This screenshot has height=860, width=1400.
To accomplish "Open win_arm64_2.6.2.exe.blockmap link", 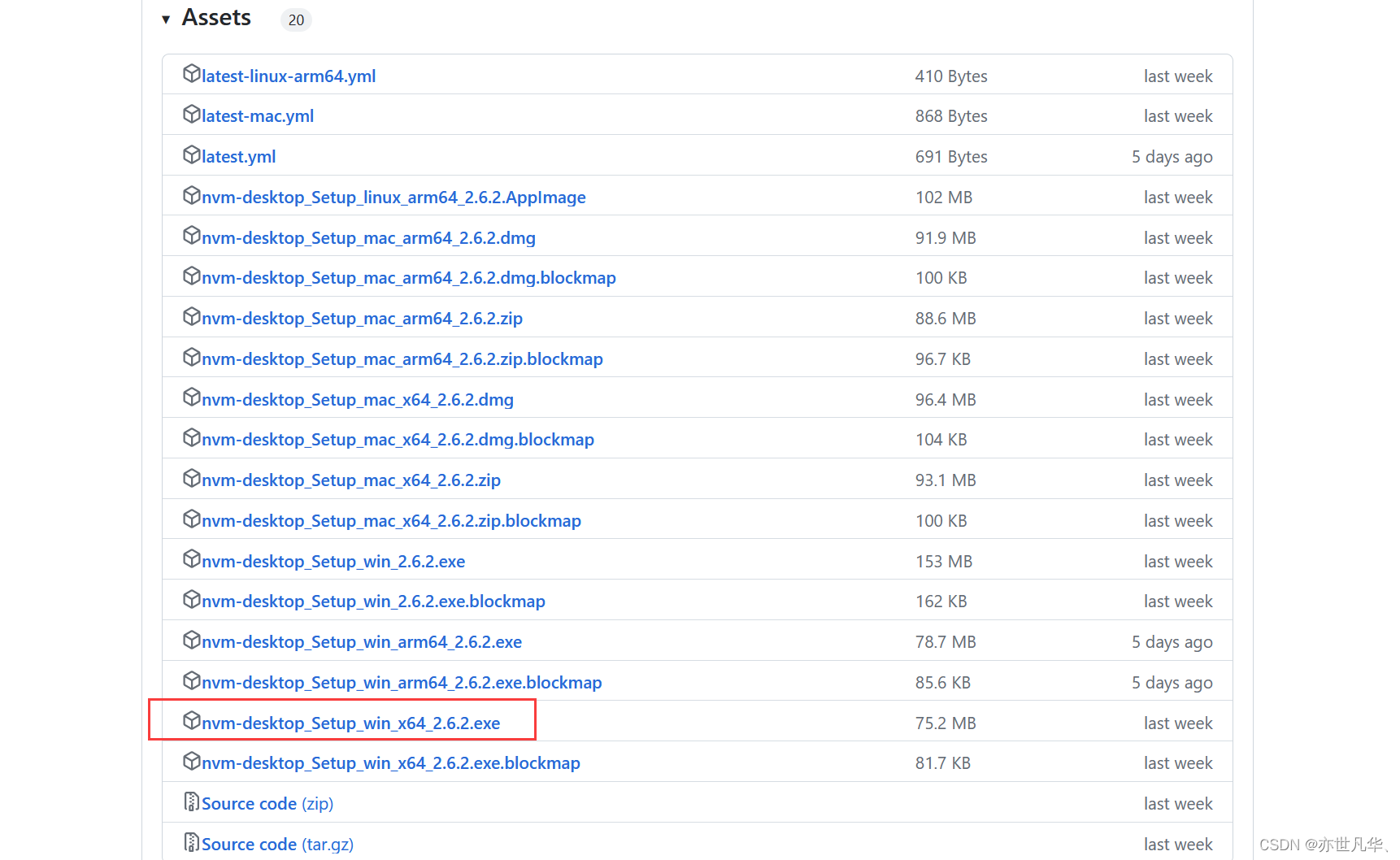I will 402,683.
